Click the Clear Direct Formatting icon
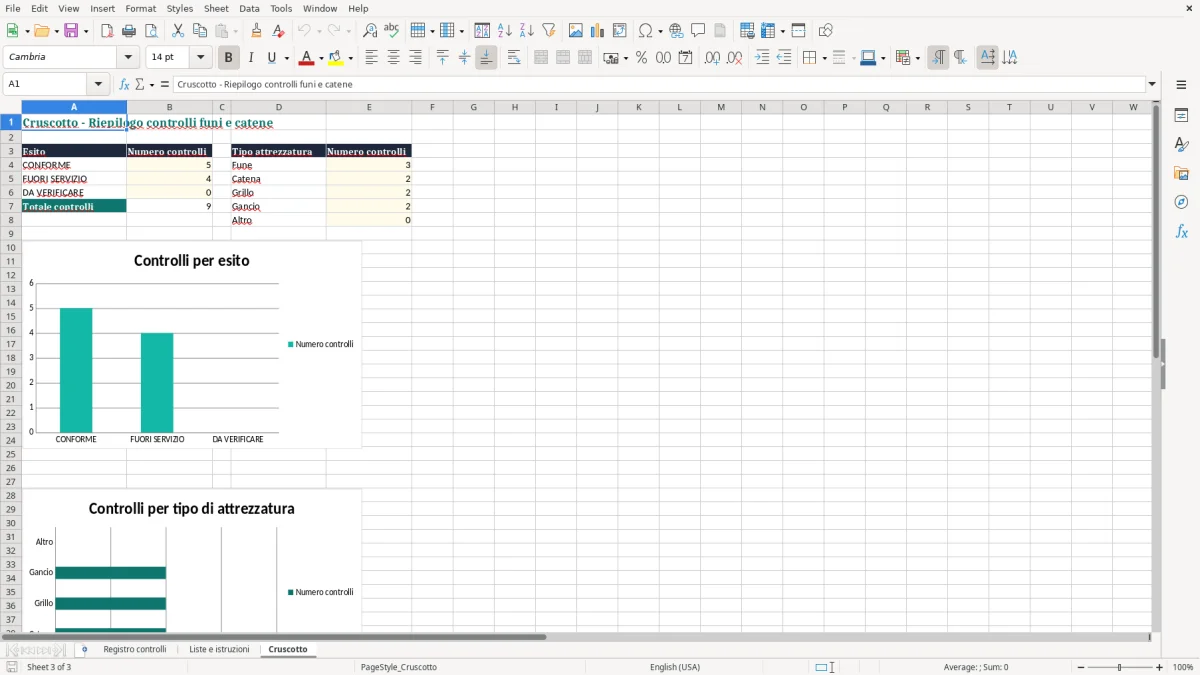The height and width of the screenshot is (675, 1200). tap(279, 31)
